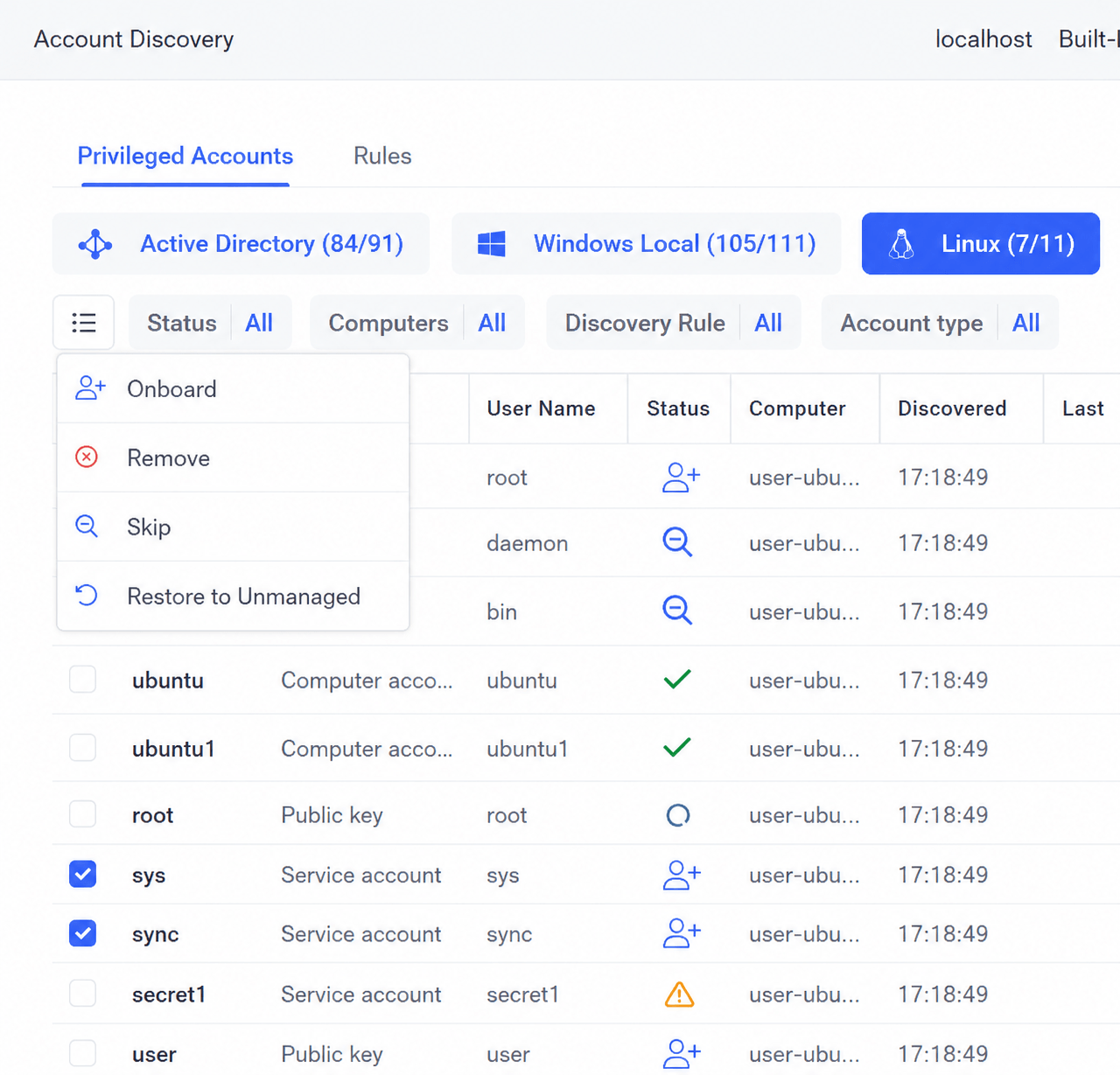Open the Computers filter dropdown
The height and width of the screenshot is (1075, 1120).
coord(417,323)
